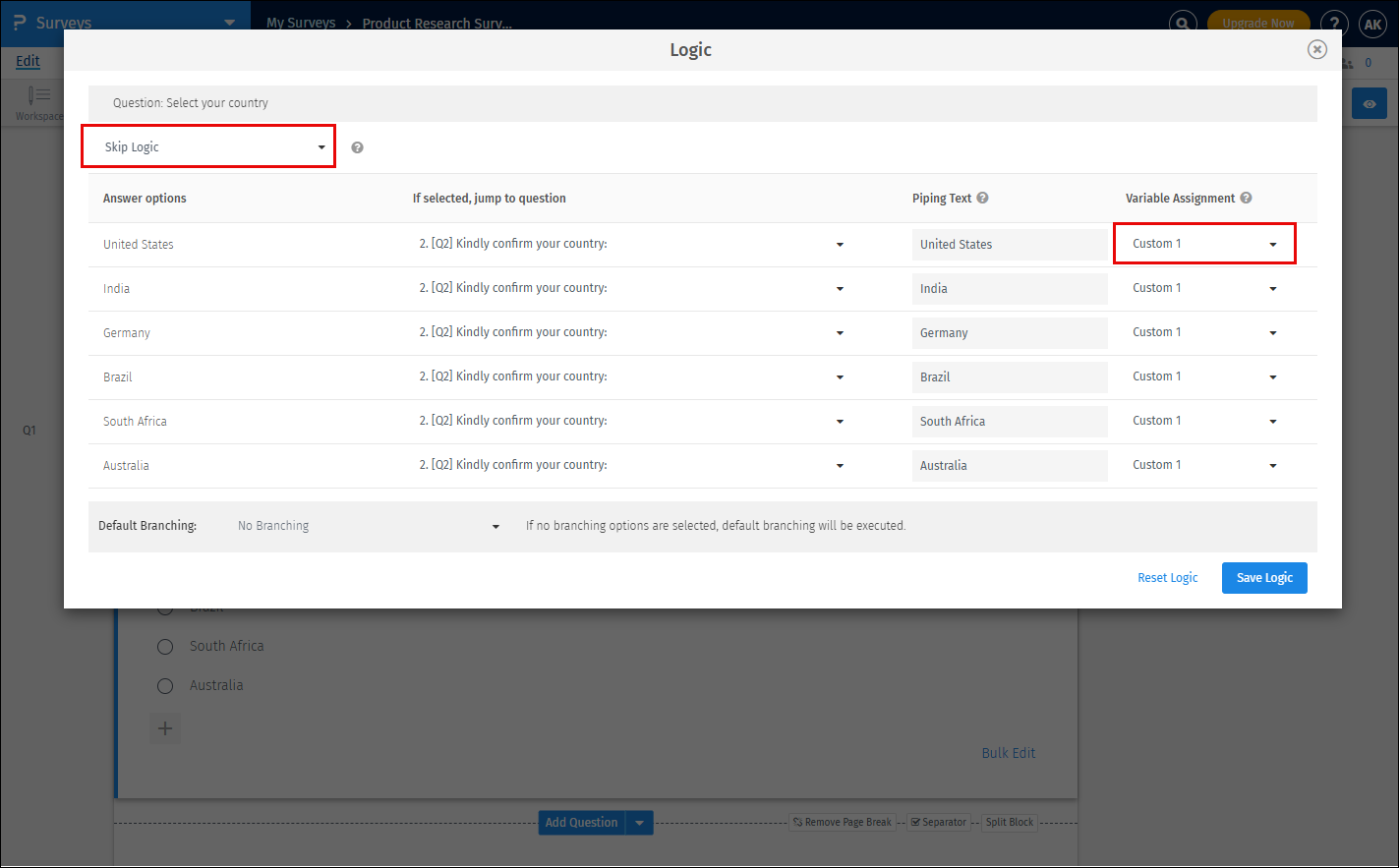Screen dimensions: 1399x868
Task: Launch survey preview with the eye icon
Action: pos(1369,102)
